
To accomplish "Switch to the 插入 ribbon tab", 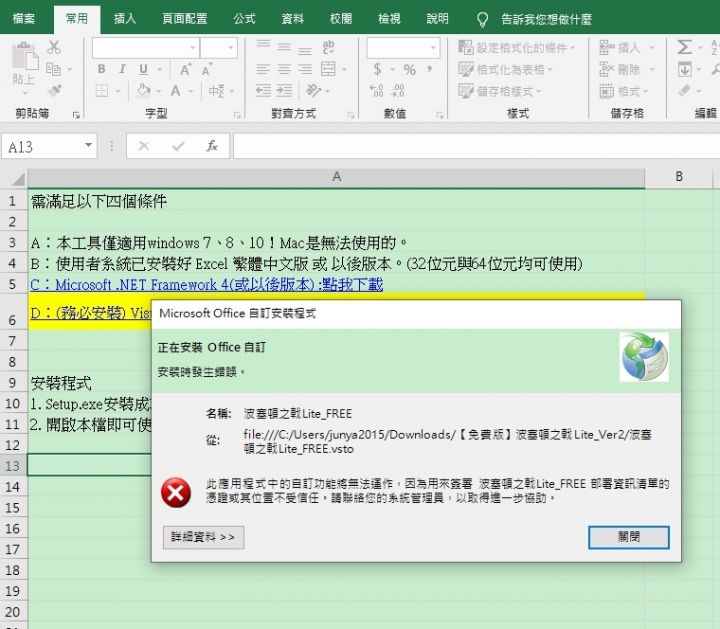I will tap(125, 19).
